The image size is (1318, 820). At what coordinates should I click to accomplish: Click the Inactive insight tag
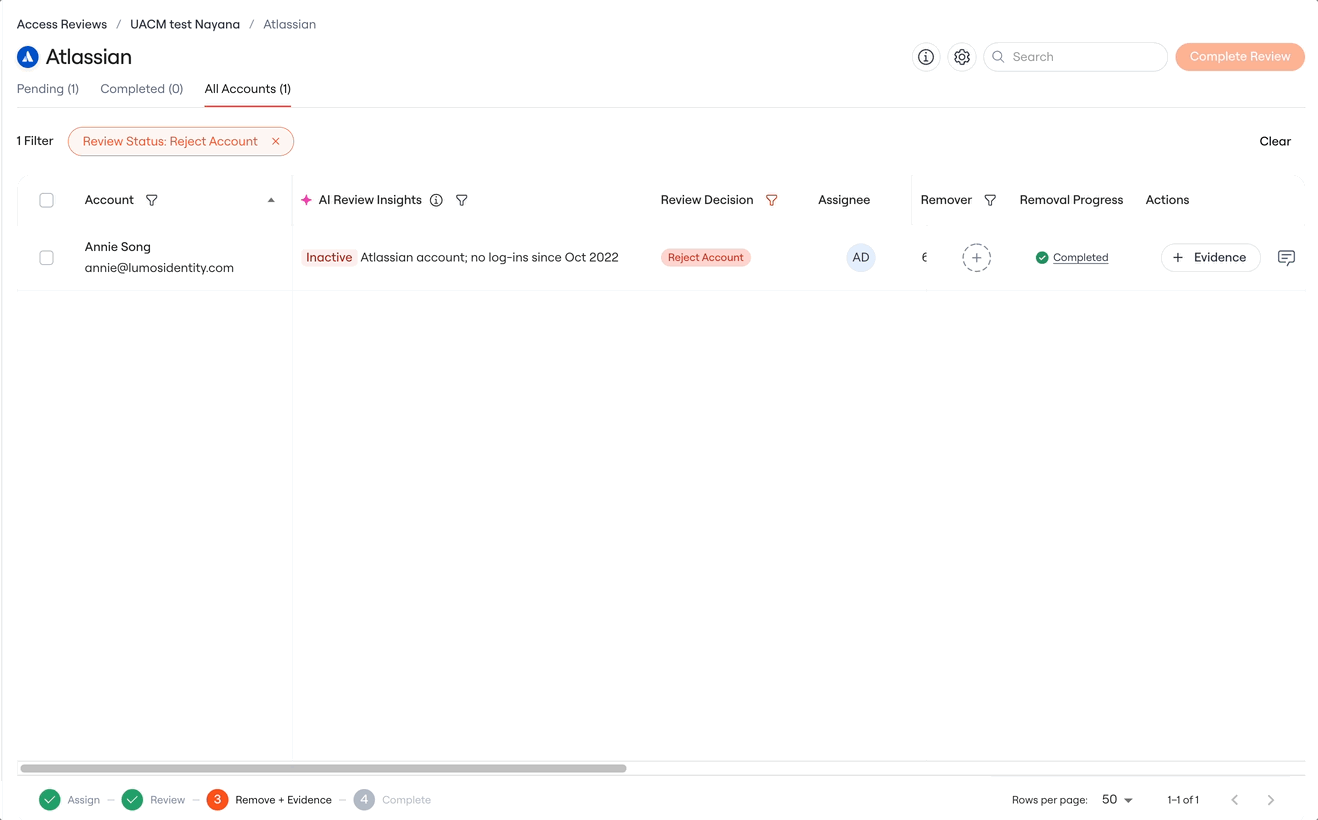[x=329, y=258]
